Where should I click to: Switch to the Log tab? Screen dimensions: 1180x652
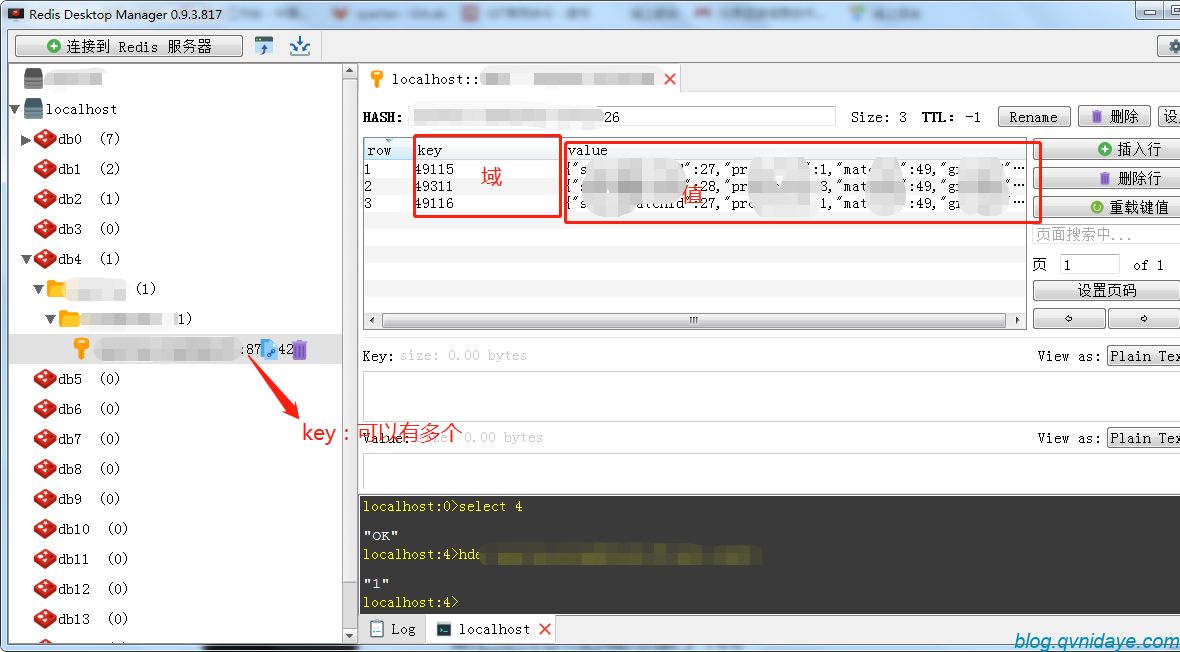coord(393,629)
